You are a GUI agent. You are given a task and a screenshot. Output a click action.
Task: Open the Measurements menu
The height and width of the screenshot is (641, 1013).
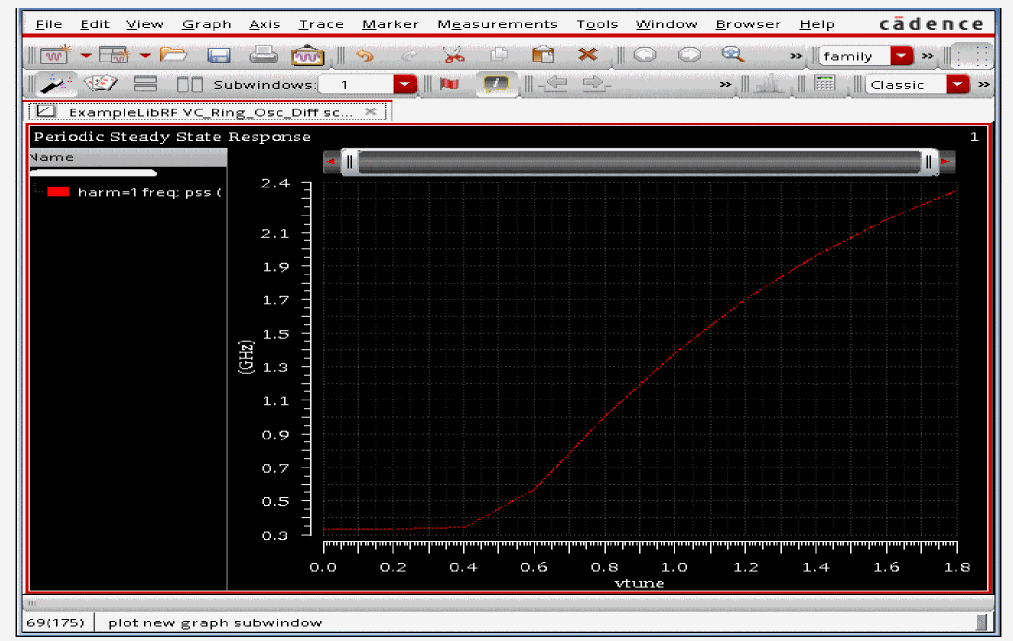[x=497, y=24]
